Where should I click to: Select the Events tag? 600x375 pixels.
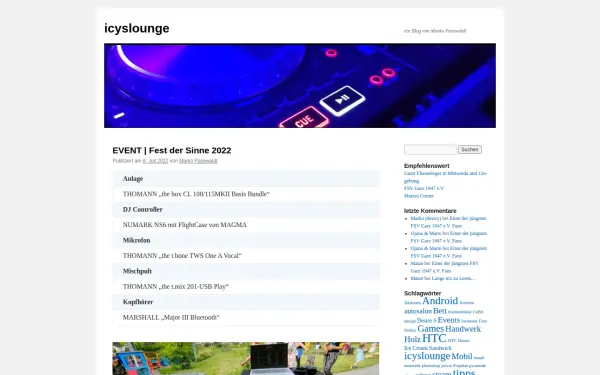448,320
